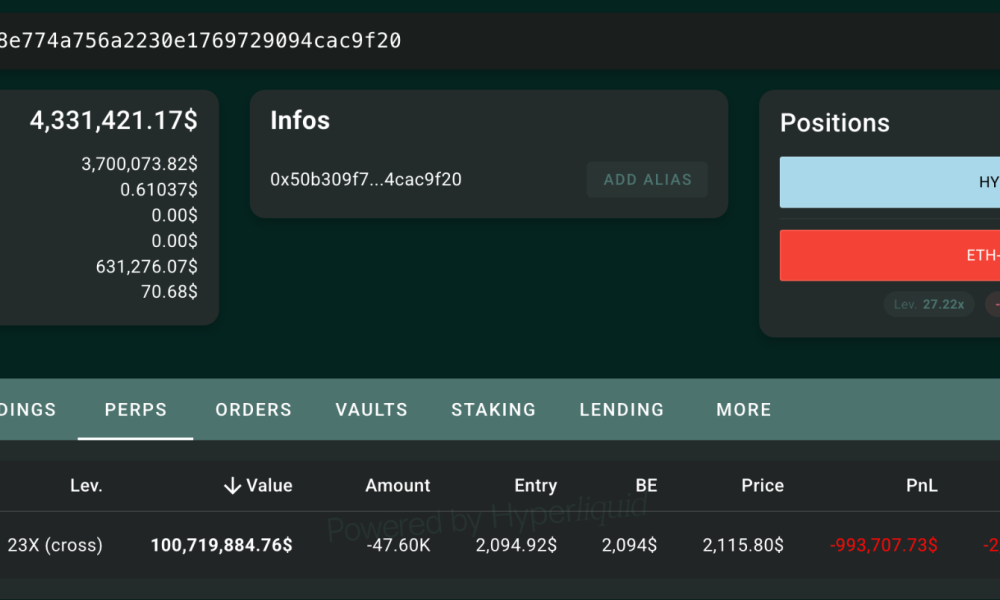Click the ADD ALIAS button
Viewport: 1000px width, 600px height.
pos(647,180)
